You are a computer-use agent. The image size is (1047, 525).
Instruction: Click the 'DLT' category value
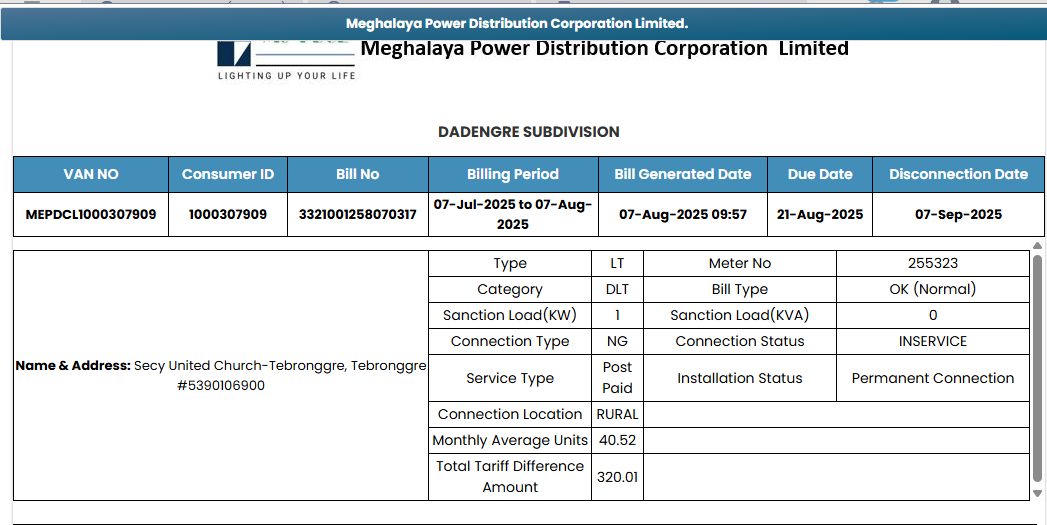tap(617, 290)
